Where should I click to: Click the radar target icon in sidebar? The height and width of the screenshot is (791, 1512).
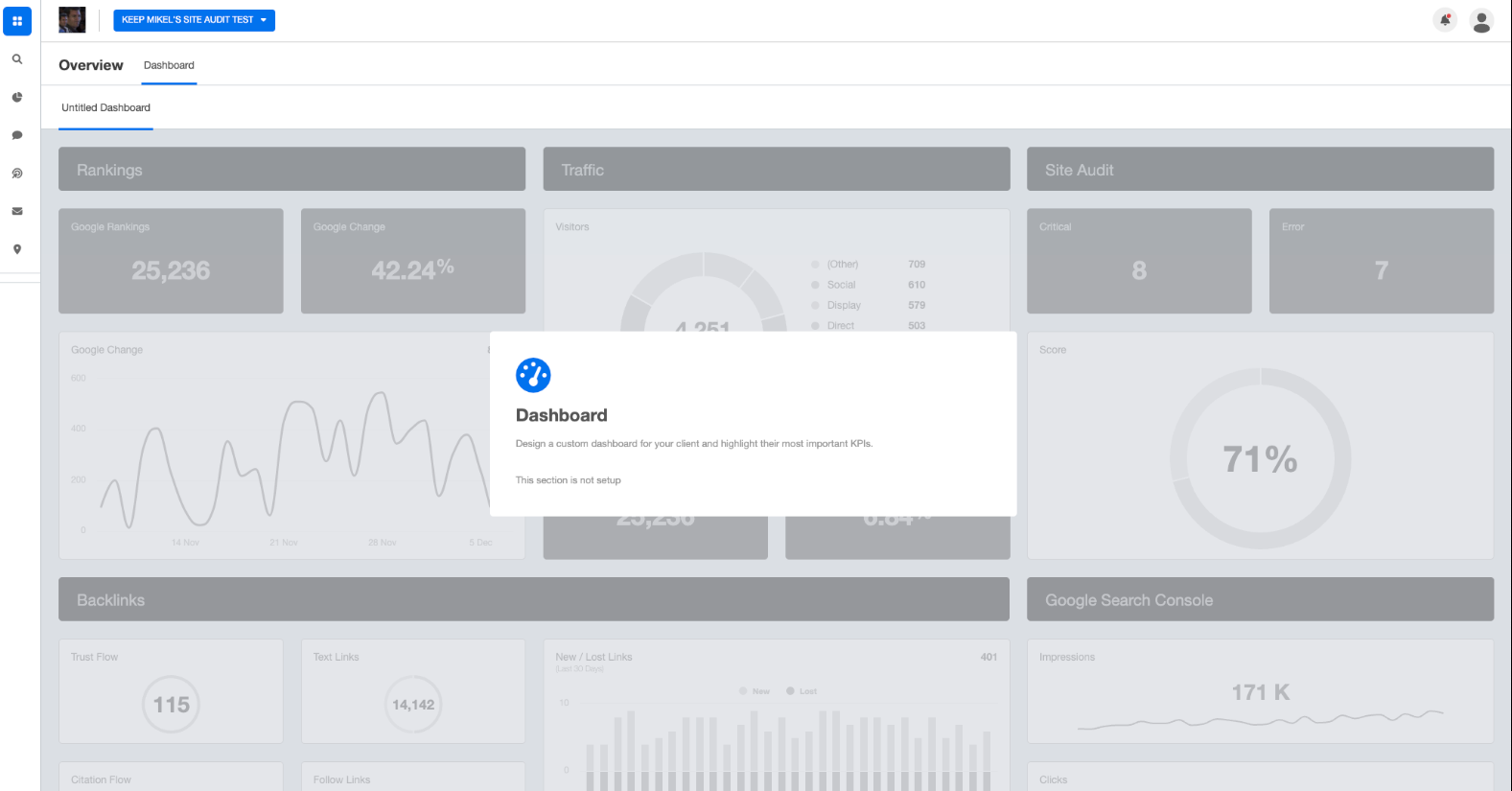(17, 174)
